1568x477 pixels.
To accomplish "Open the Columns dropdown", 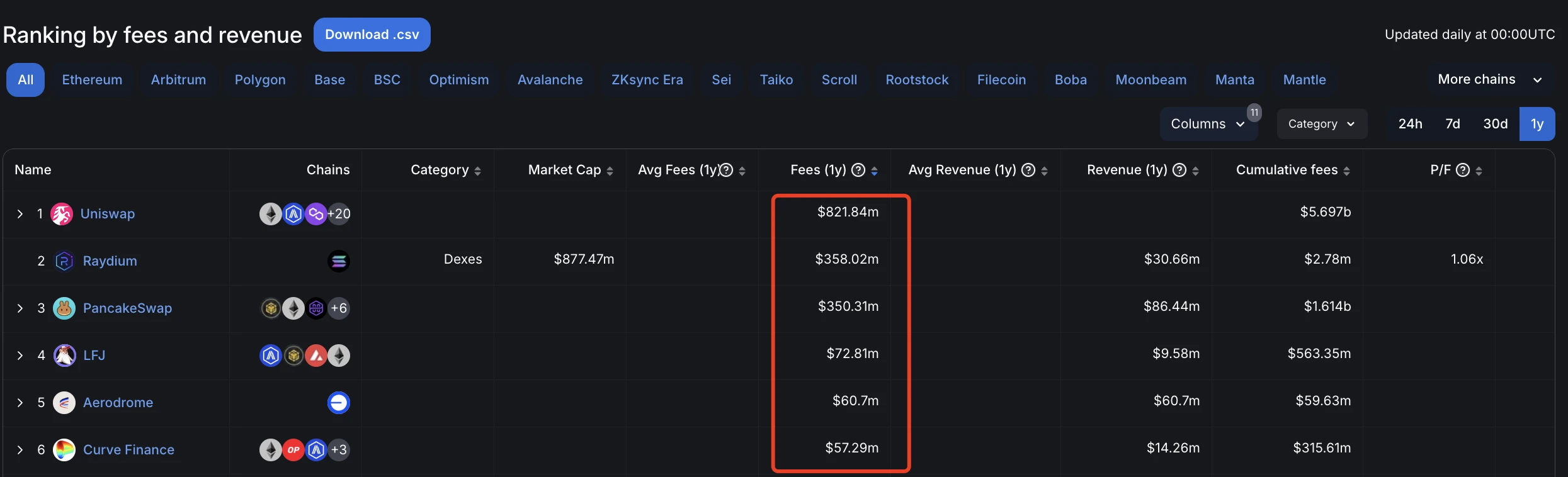I will [1207, 124].
